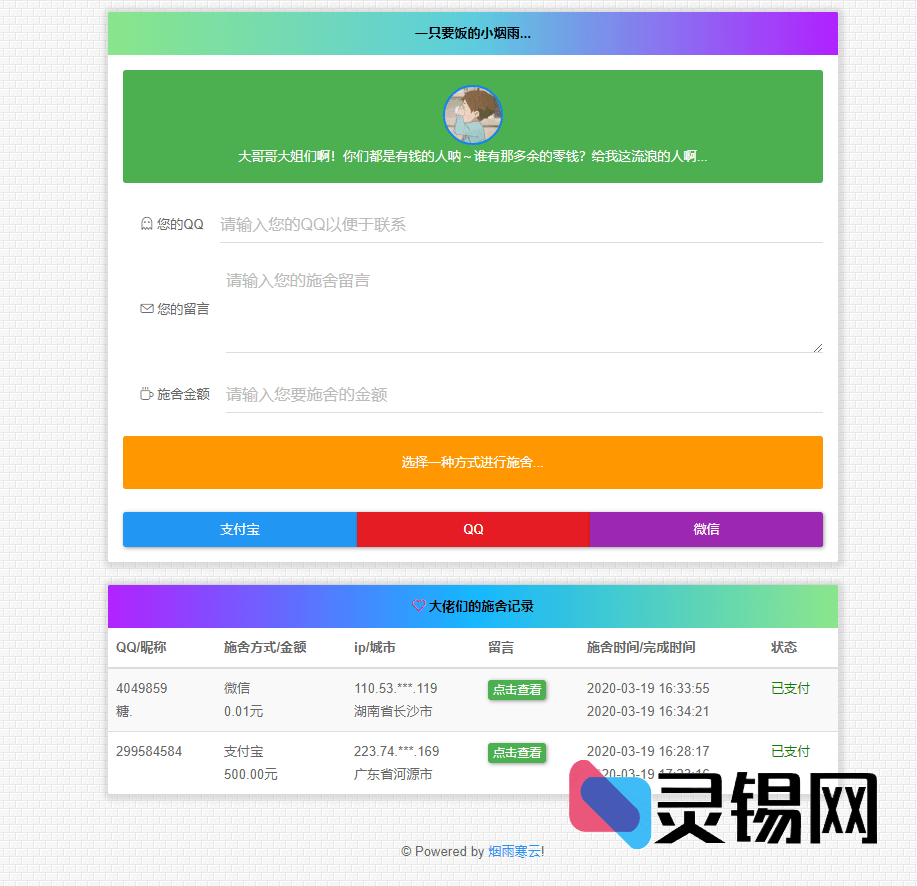Screen dimensions: 917x886
Task: Click the QQ/昵称 table header
Action: point(139,647)
